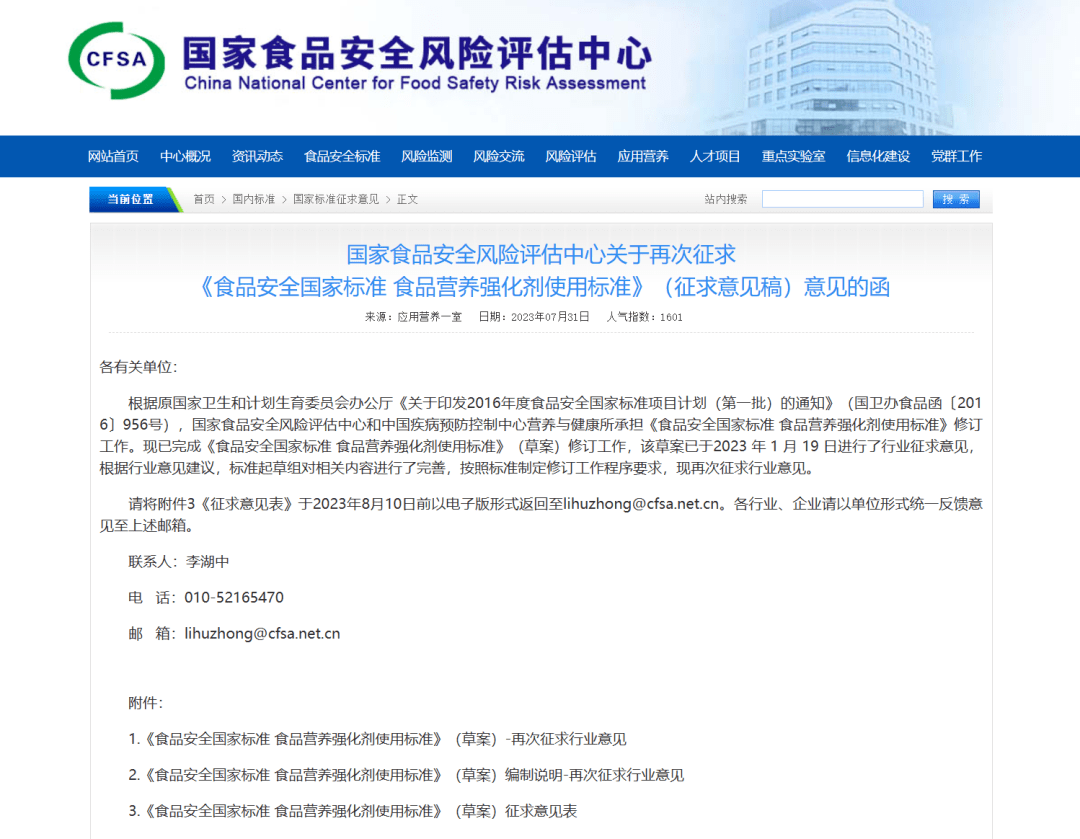
Task: Click 人气指数：1601 text
Action: click(x=644, y=317)
